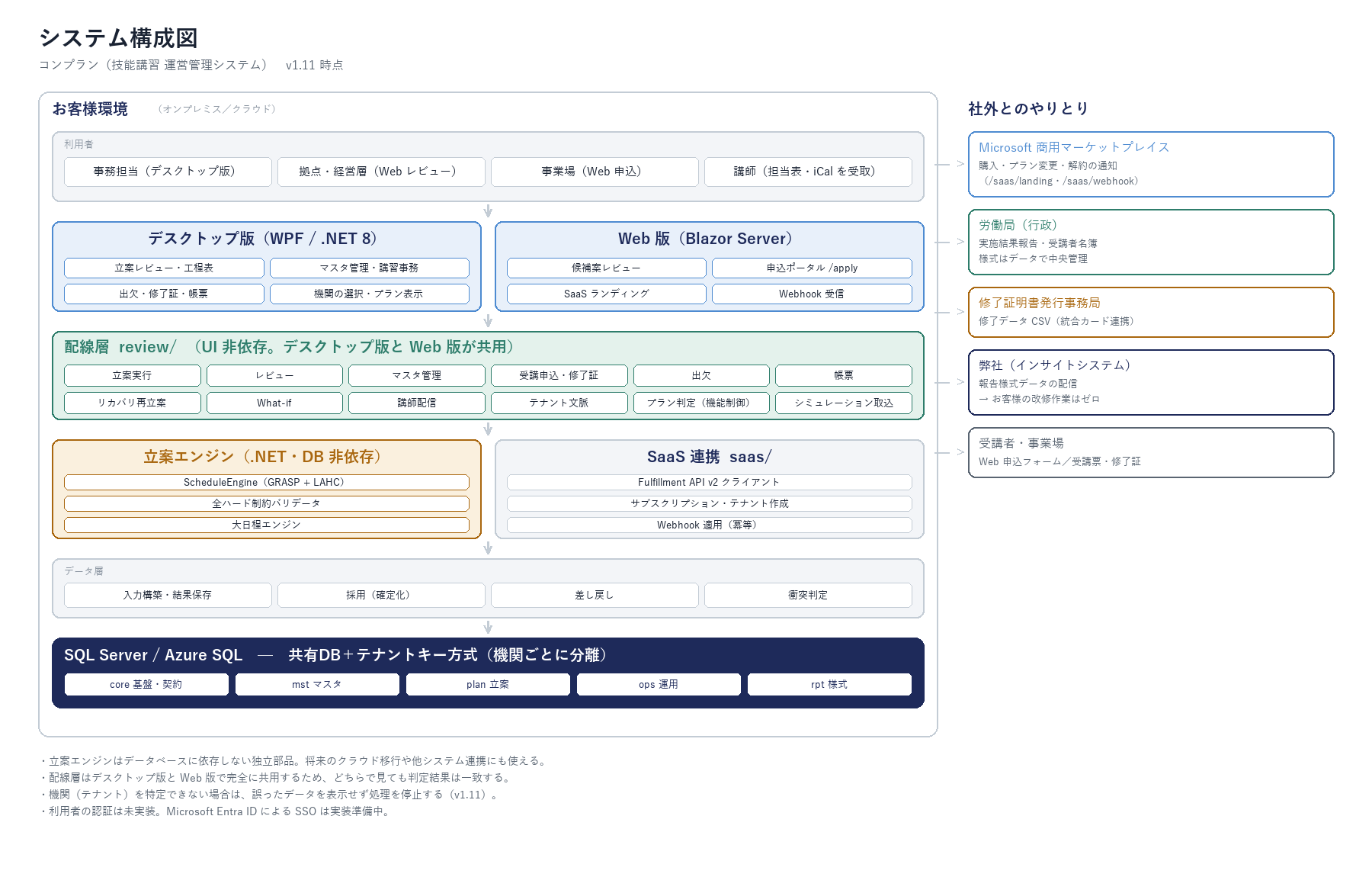Select the 採用（確定化）data layer box
The height and width of the screenshot is (877, 1372).
click(x=381, y=595)
